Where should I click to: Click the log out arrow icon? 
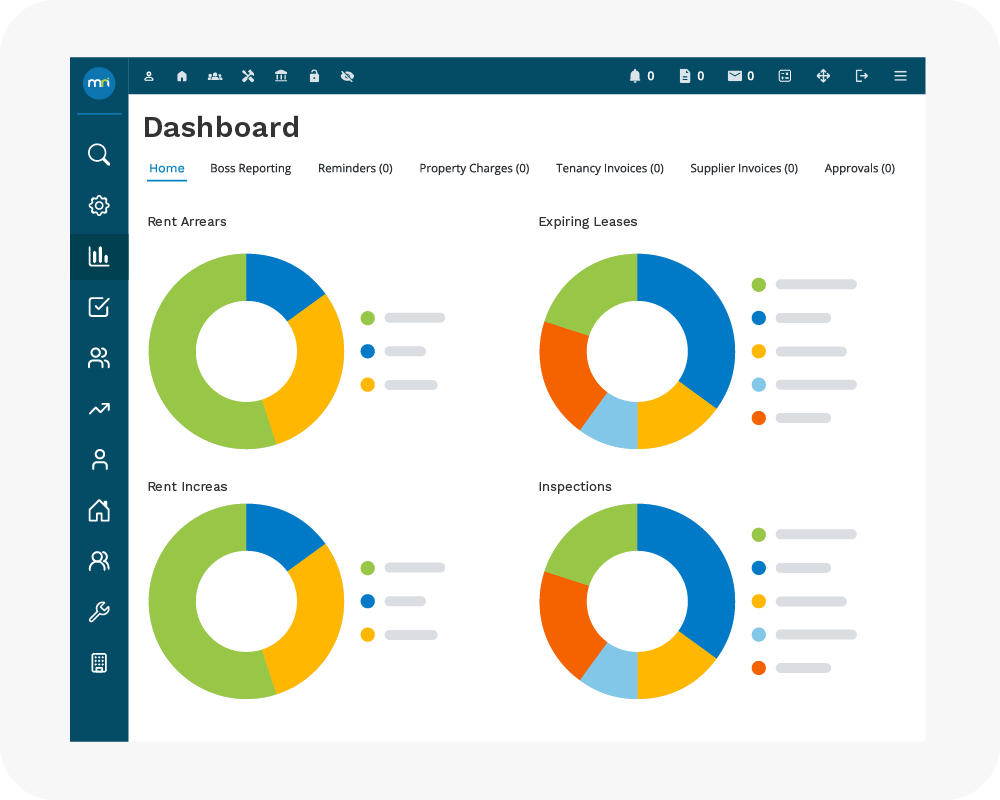pos(861,76)
